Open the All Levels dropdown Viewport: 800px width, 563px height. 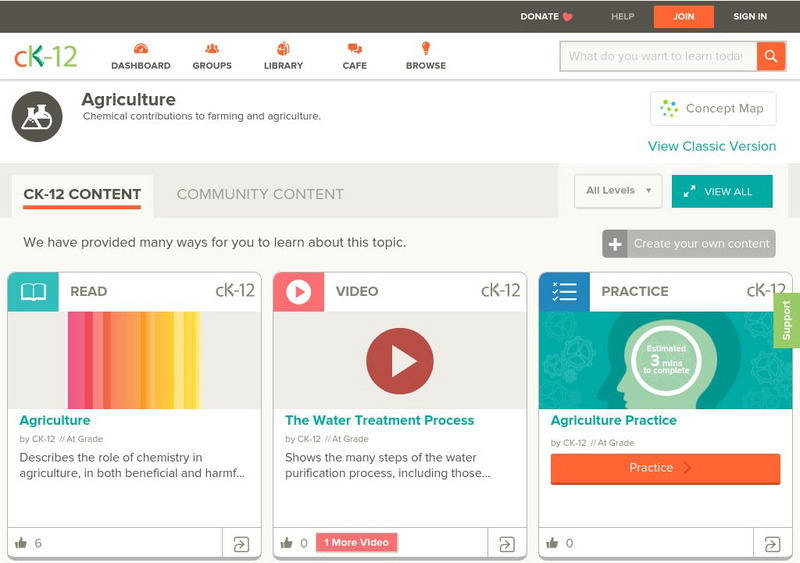click(x=618, y=191)
